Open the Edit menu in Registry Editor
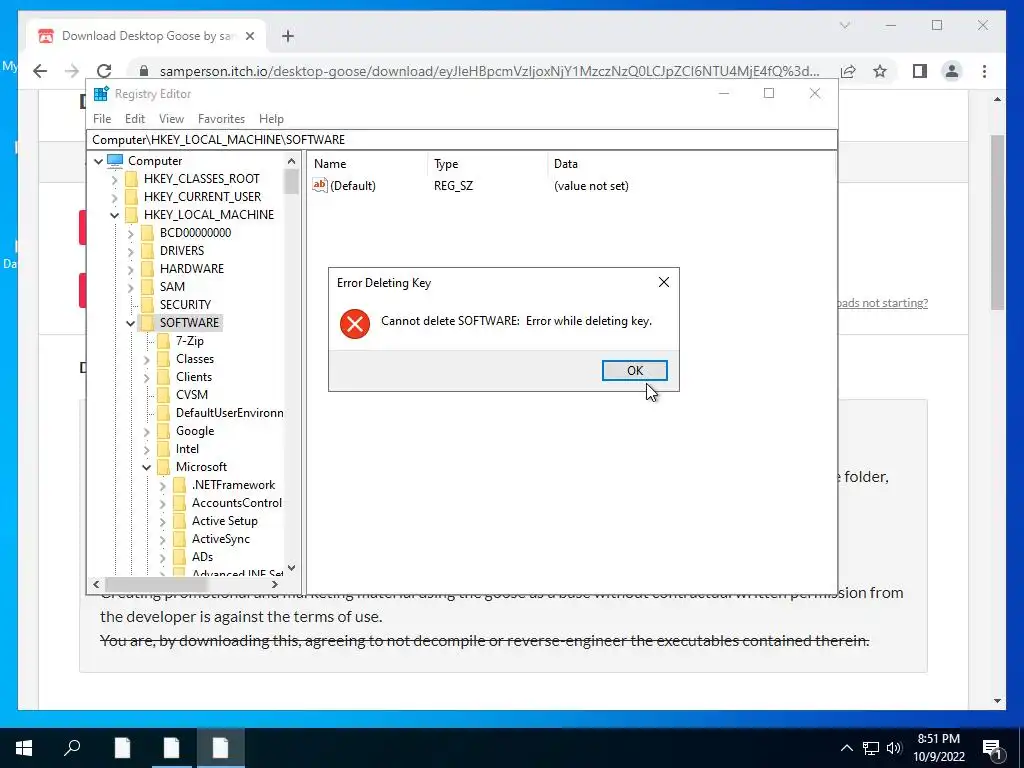This screenshot has height=768, width=1024. point(135,119)
